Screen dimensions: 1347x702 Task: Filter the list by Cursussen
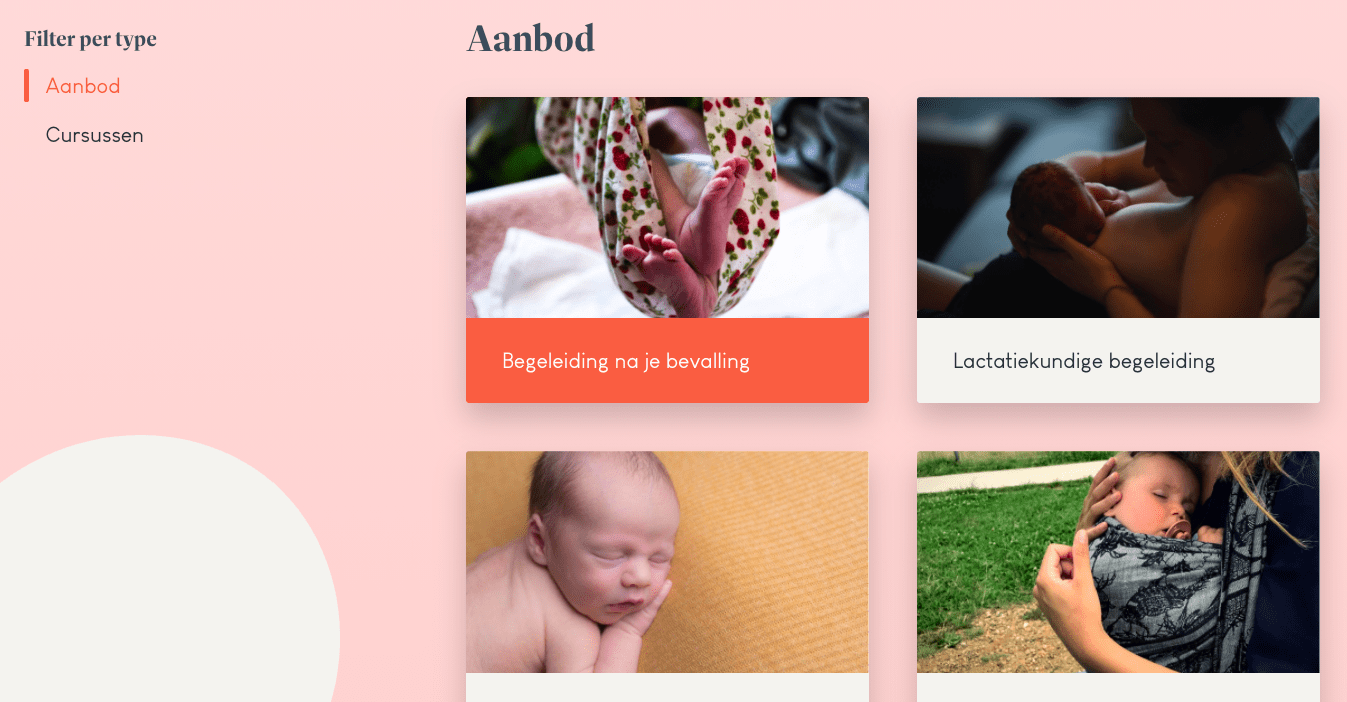click(x=94, y=135)
